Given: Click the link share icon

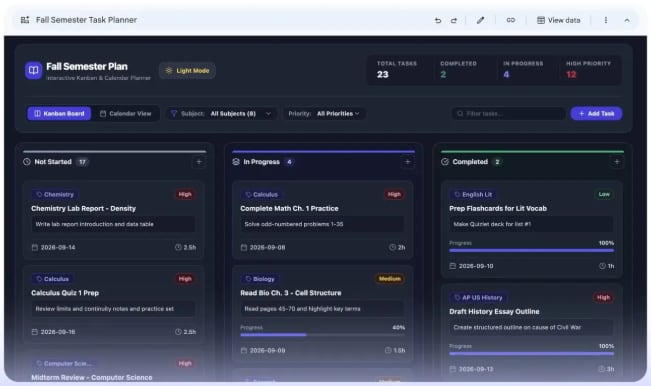Looking at the screenshot, I should pos(511,20).
